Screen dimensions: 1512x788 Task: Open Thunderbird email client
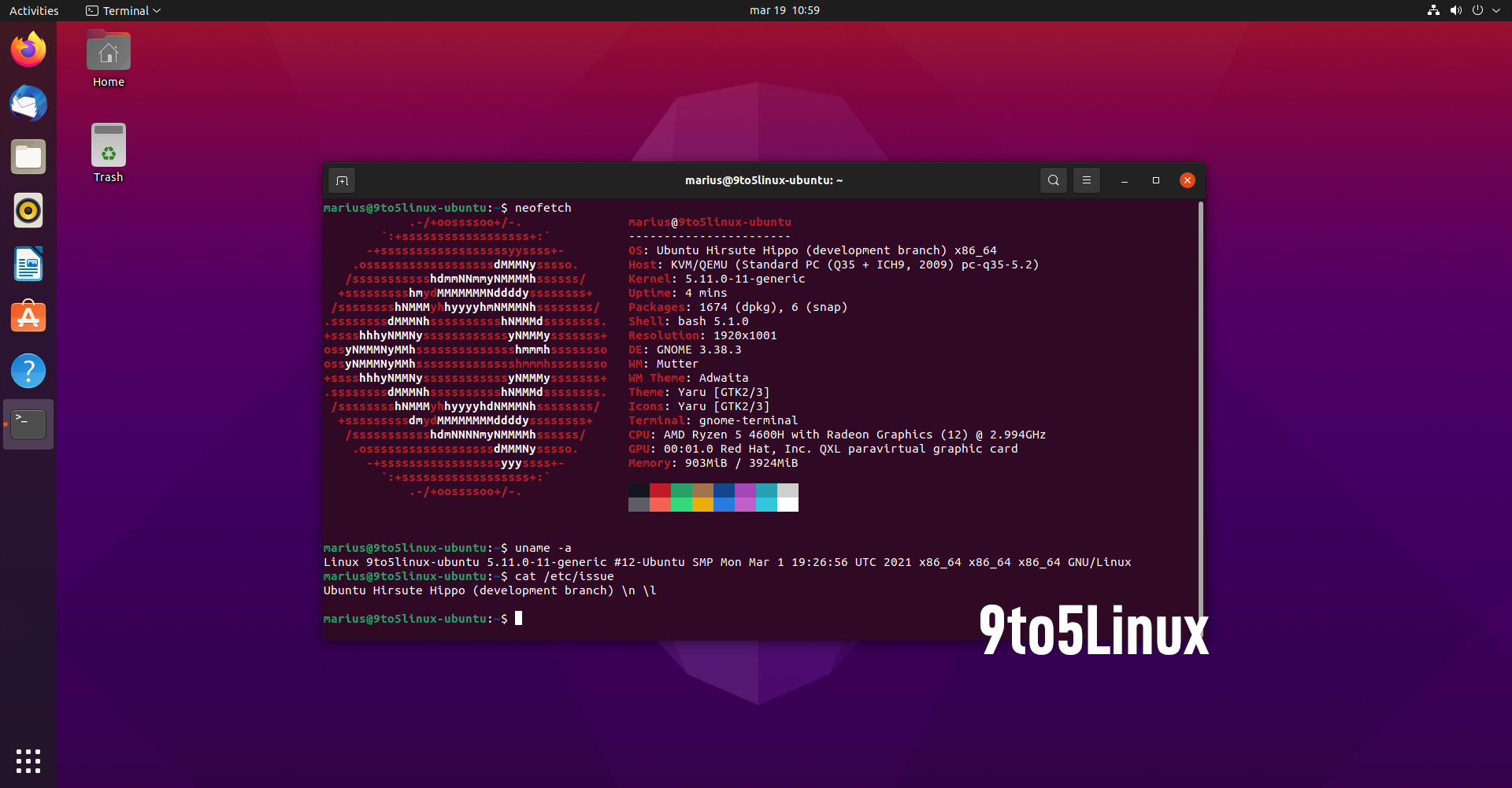(x=28, y=103)
